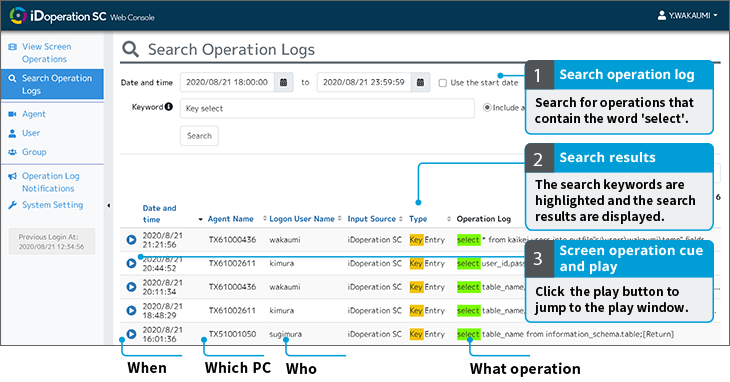Screen dimensions: 730x382
Task: Open View Screen Operations menu item
Action: tap(47, 53)
